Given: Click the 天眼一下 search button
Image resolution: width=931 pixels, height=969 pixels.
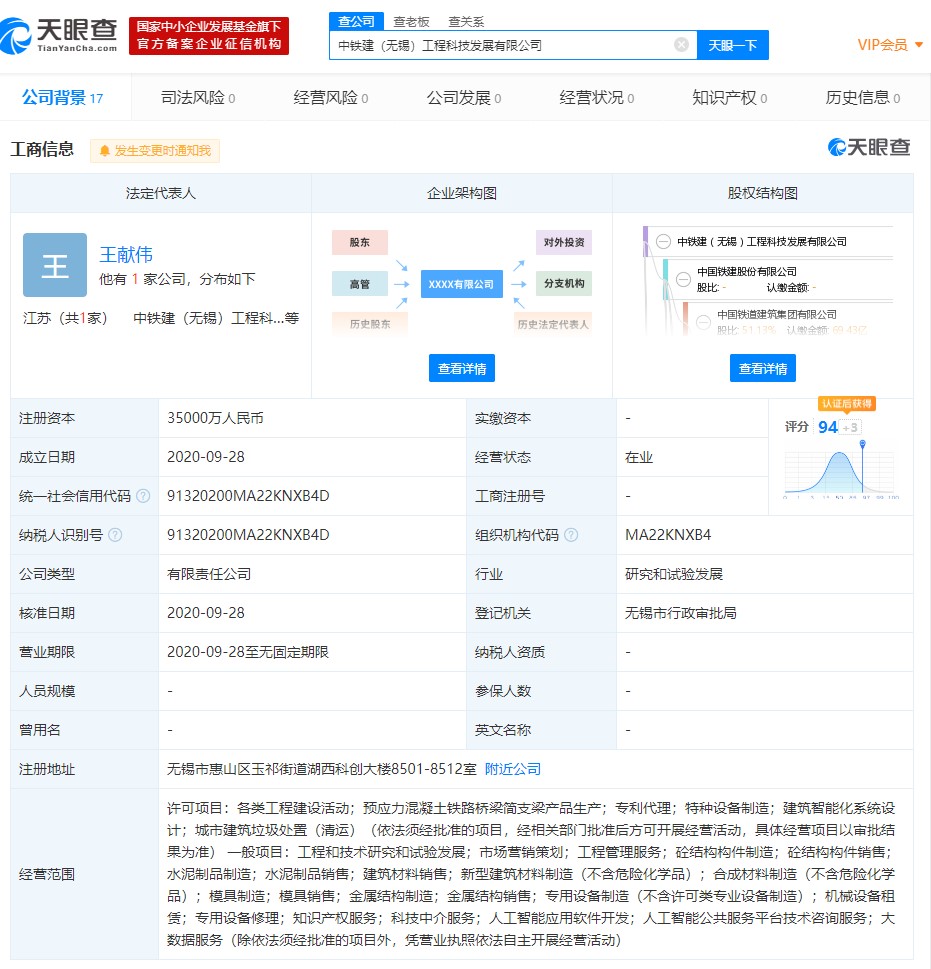Looking at the screenshot, I should (x=733, y=45).
